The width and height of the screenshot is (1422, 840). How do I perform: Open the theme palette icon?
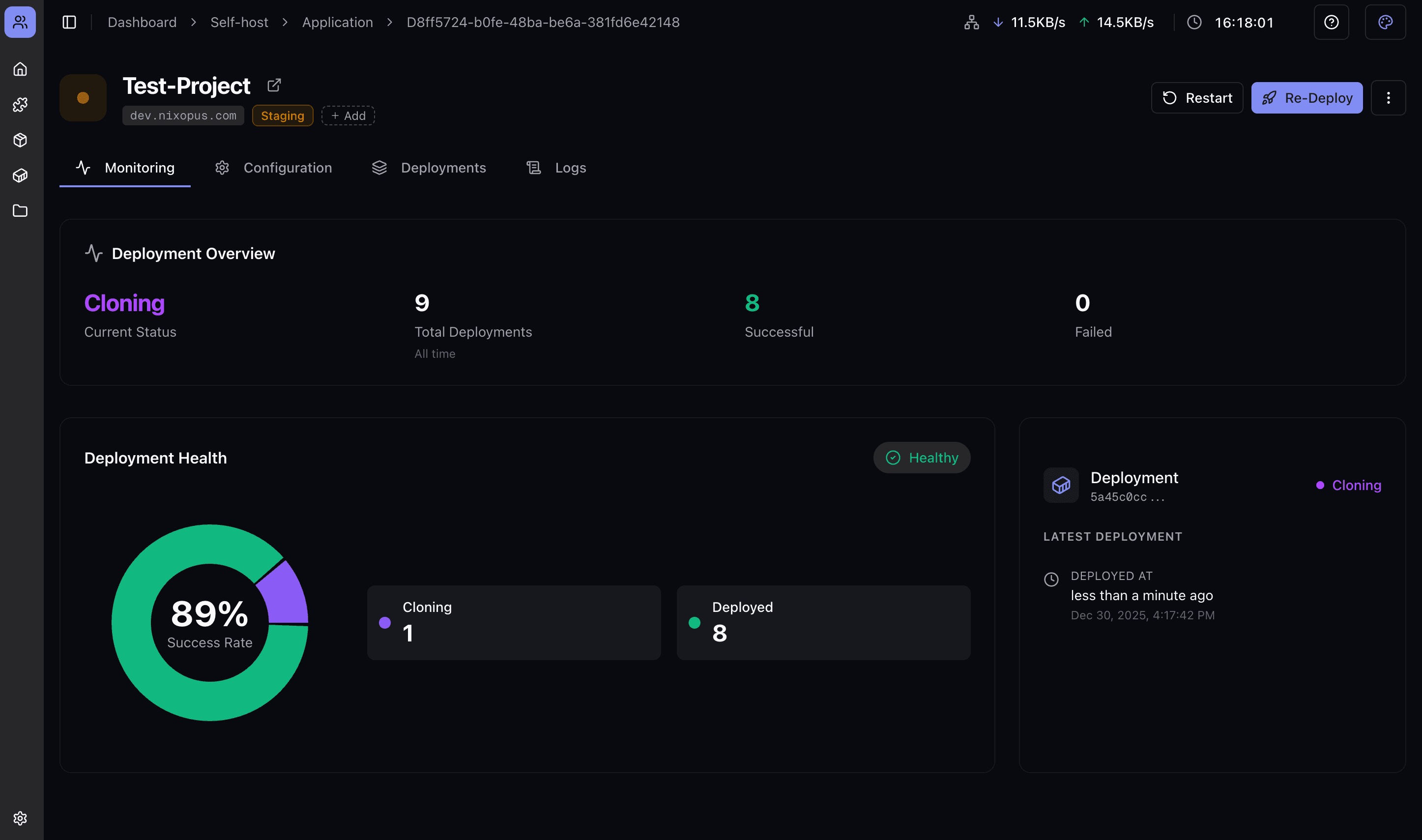pos(1385,22)
